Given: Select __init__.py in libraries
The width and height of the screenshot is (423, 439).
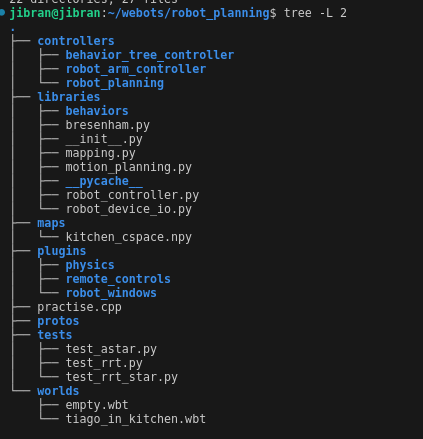Looking at the screenshot, I should [104, 139].
